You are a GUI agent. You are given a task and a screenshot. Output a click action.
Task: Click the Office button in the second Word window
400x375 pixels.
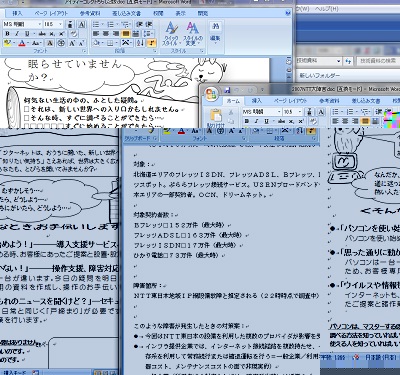click(211, 94)
